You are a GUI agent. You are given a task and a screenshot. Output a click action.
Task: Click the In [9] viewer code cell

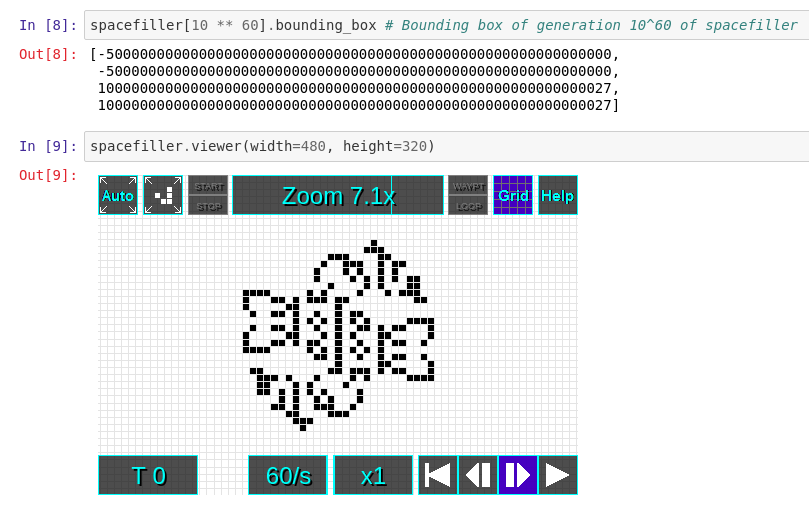(x=447, y=146)
